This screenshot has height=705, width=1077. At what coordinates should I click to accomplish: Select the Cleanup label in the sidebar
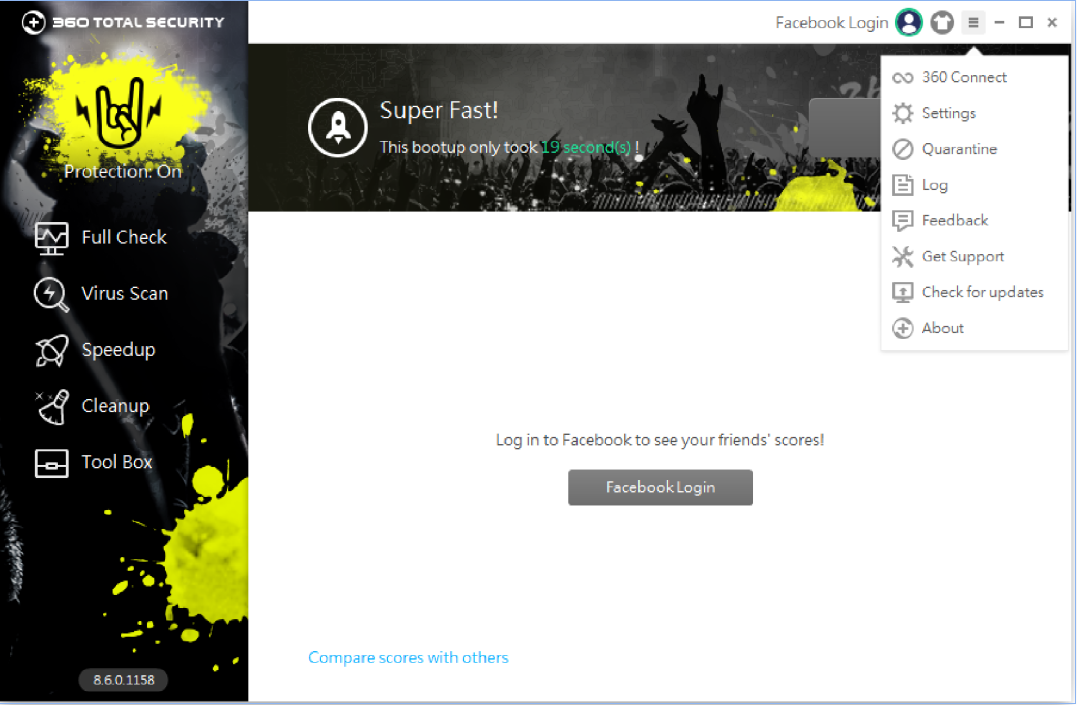tap(115, 407)
